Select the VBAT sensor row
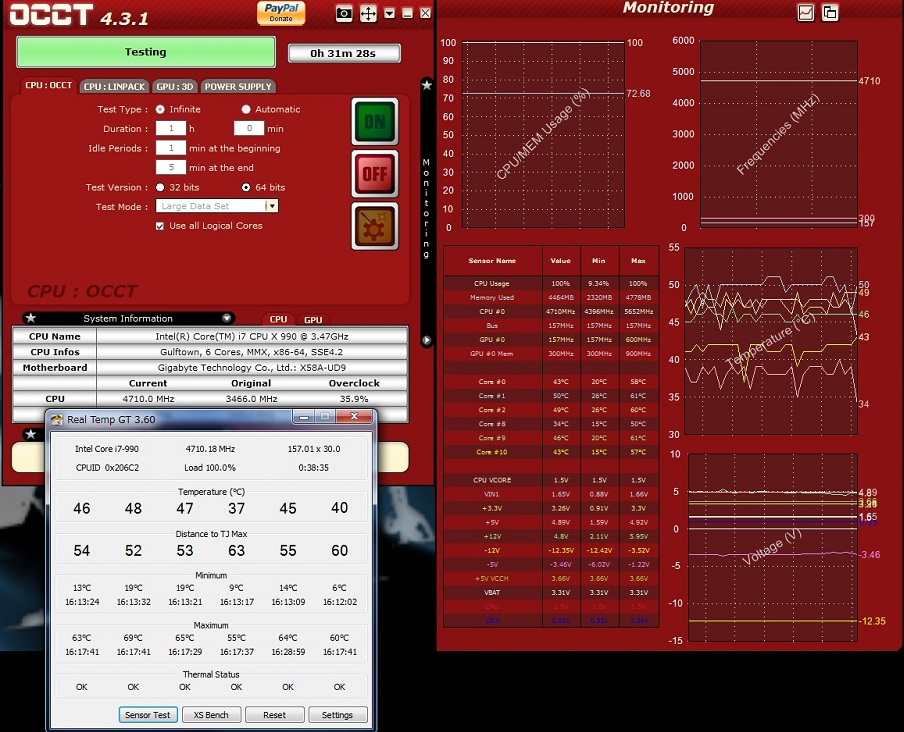904x732 pixels. point(551,593)
